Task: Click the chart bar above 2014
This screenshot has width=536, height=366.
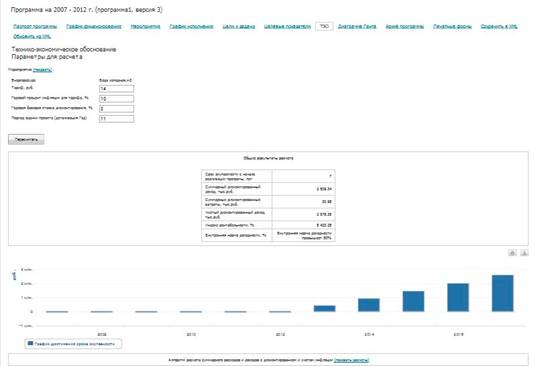Action: point(369,305)
